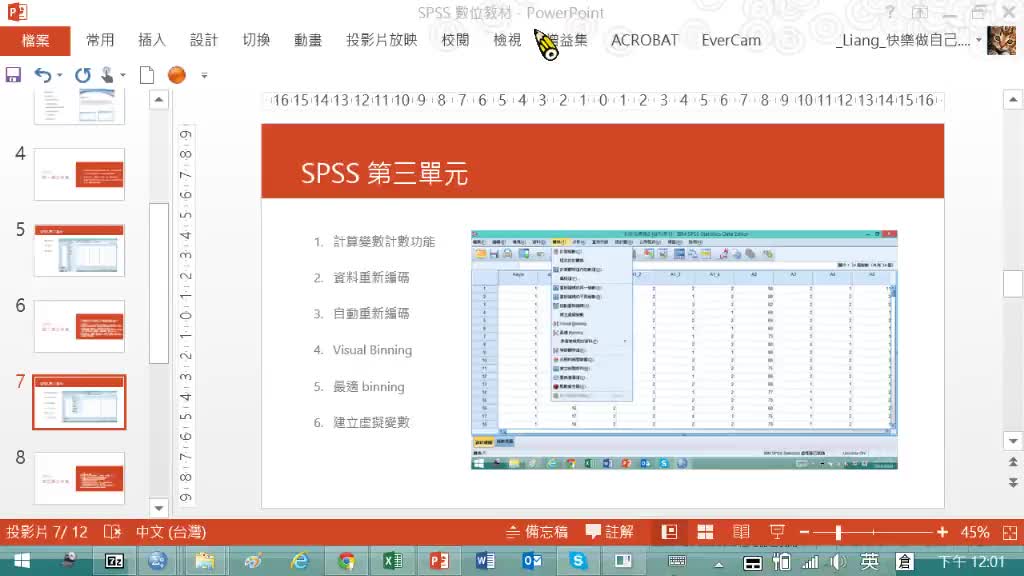Click the Windows Start button

(22, 561)
